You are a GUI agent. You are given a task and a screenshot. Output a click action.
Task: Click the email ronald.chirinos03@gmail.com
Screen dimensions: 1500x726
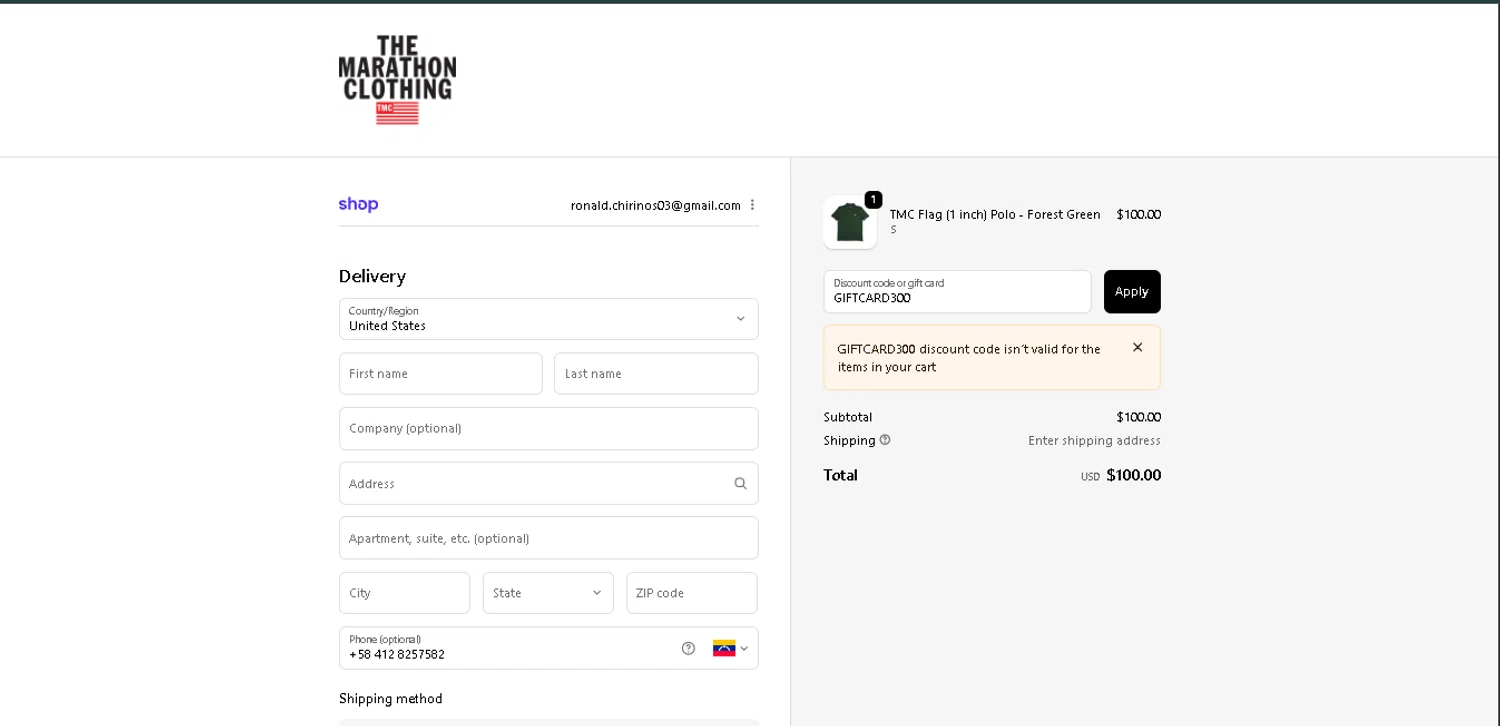[x=656, y=205]
